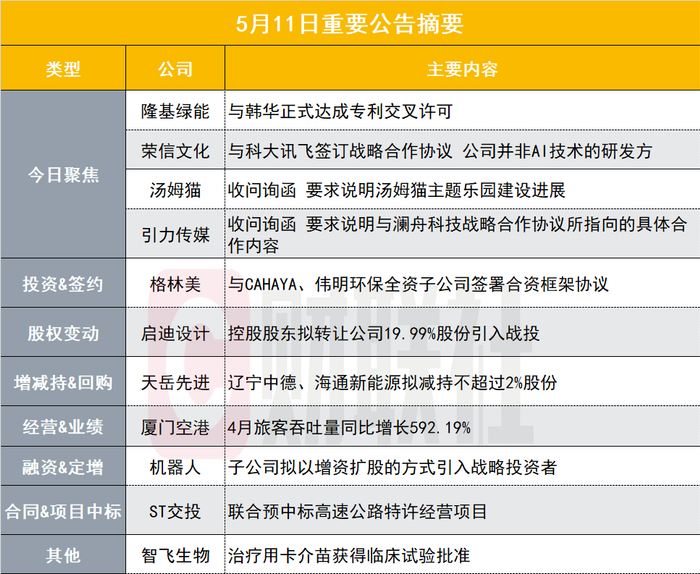Click text about 汤姆猫主题乐园建设进展
This screenshot has height=574, width=700.
point(396,190)
